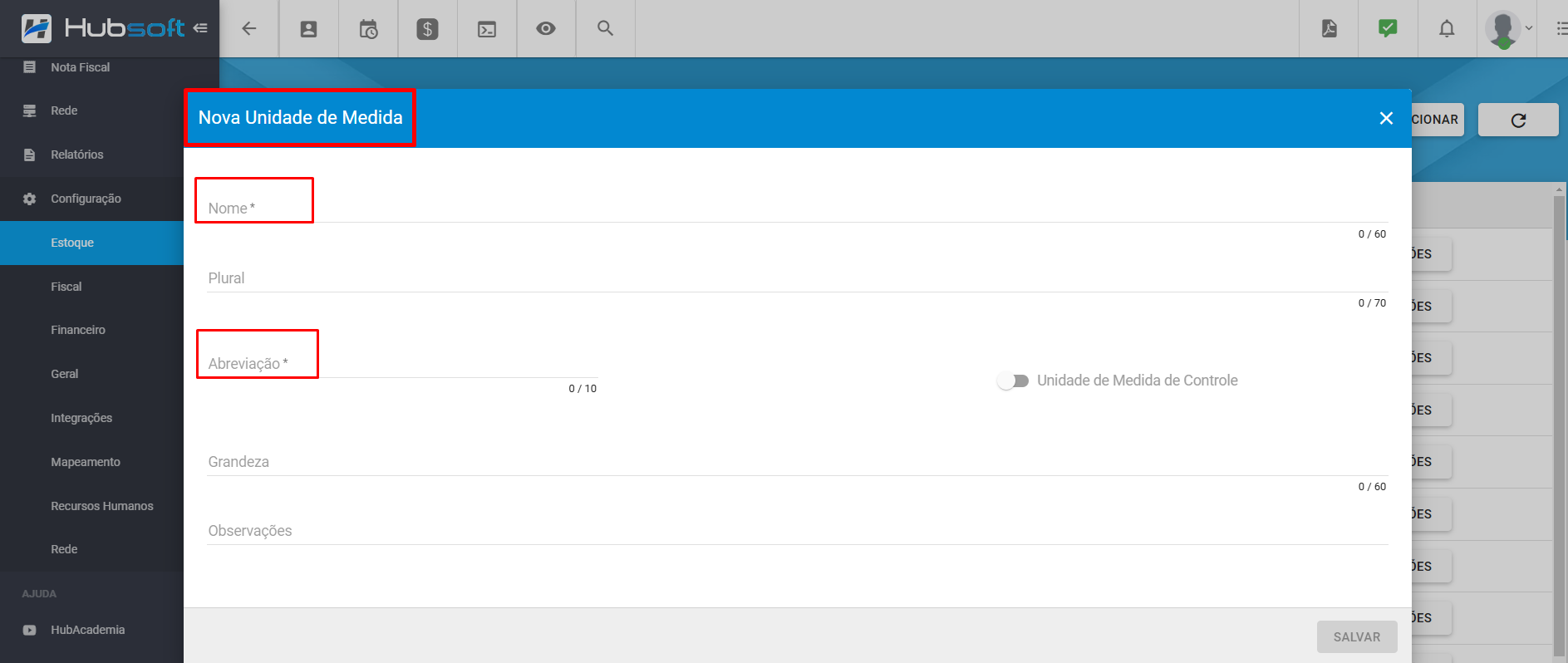Viewport: 1568px width, 663px height.
Task: Close the Nova Unidade de Medida dialog
Action: (1386, 118)
